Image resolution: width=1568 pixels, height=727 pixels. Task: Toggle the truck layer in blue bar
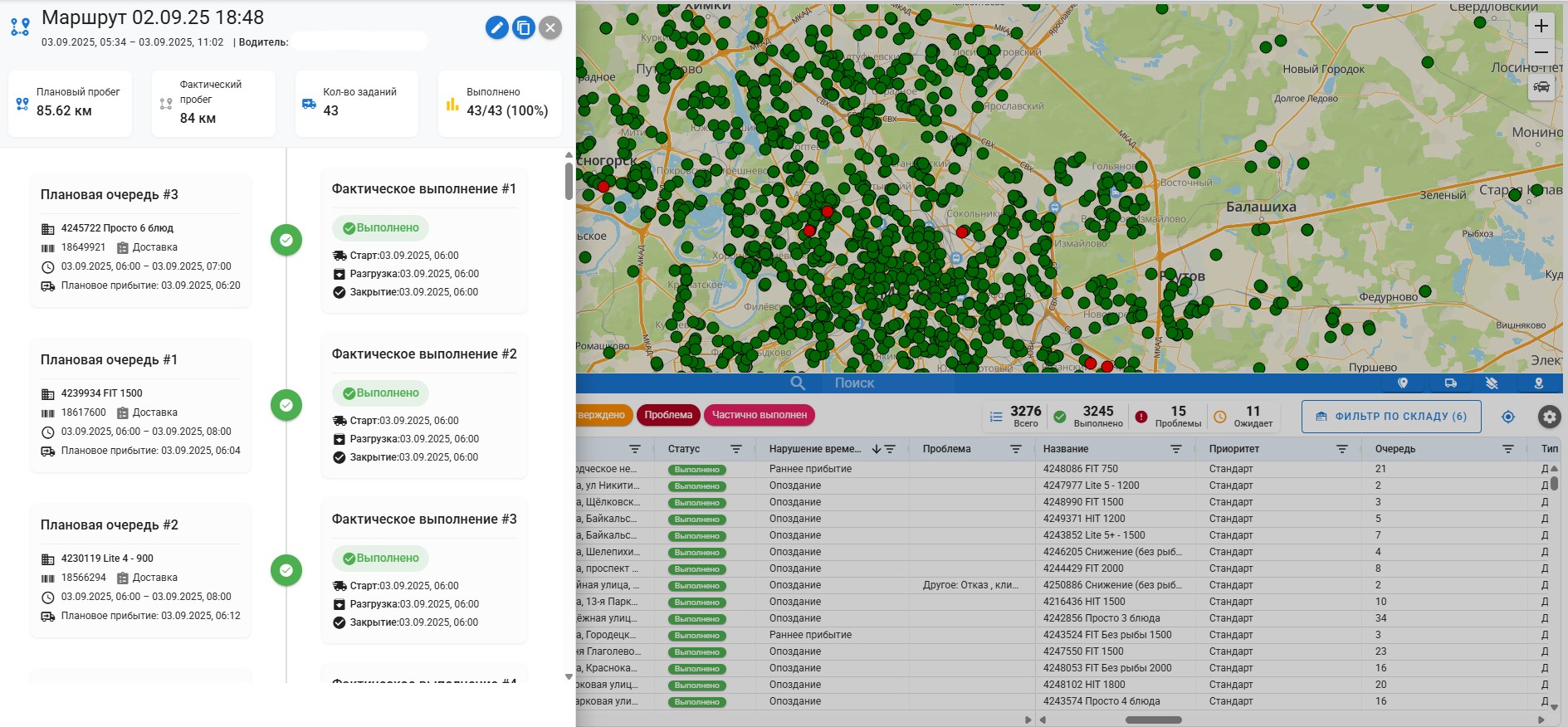tap(1450, 383)
